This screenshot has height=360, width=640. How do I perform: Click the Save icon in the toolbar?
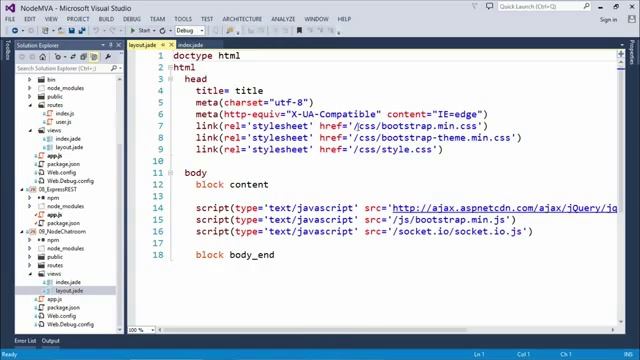[72, 31]
